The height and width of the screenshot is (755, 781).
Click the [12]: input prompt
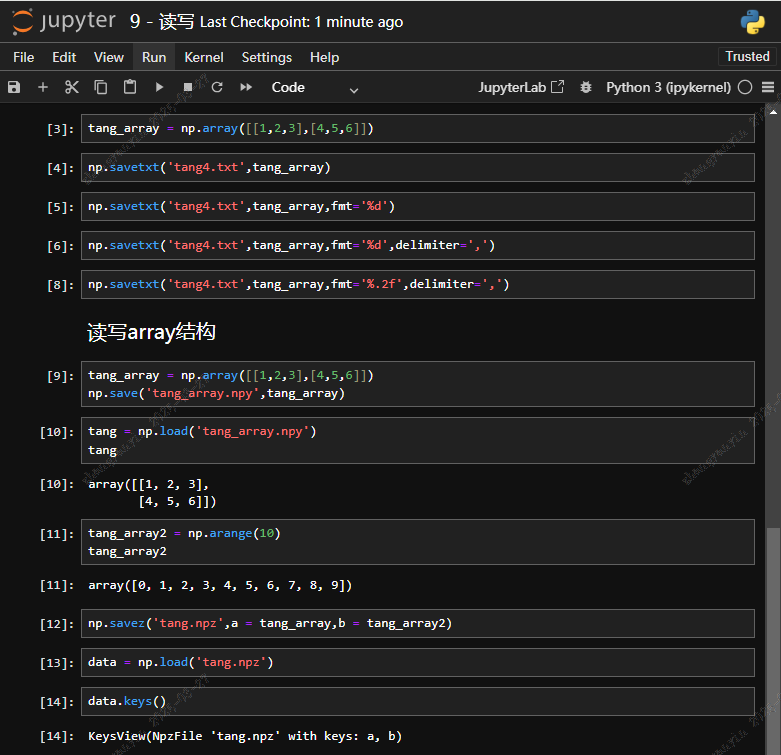tap(57, 624)
